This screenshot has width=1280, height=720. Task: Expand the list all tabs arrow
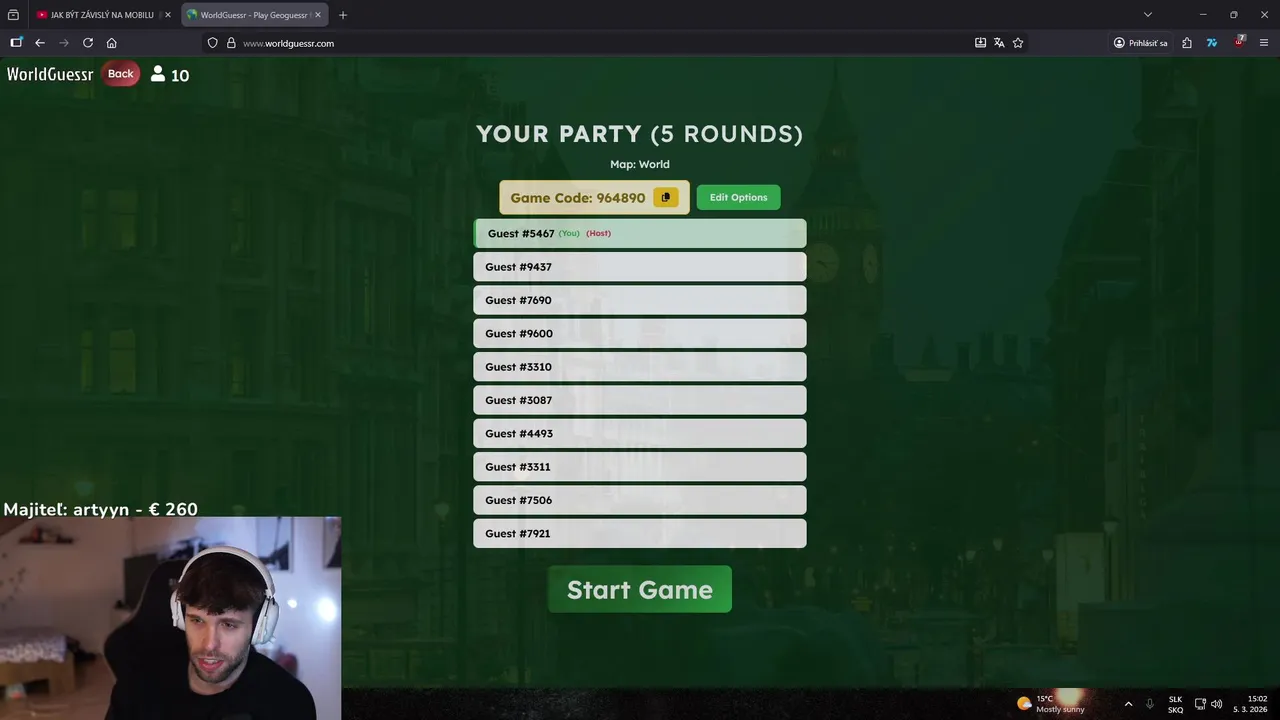(x=1148, y=15)
